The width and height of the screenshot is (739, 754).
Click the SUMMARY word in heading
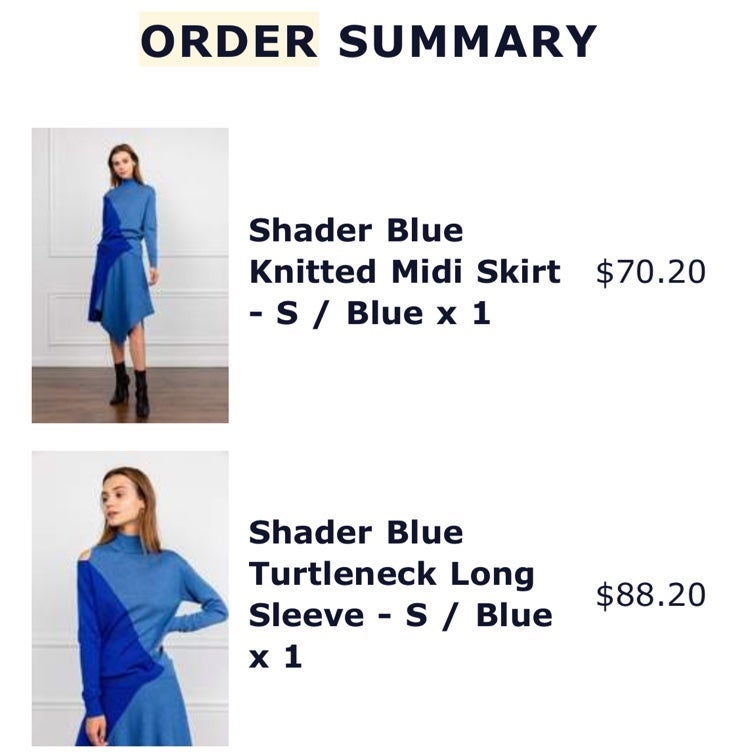[467, 41]
